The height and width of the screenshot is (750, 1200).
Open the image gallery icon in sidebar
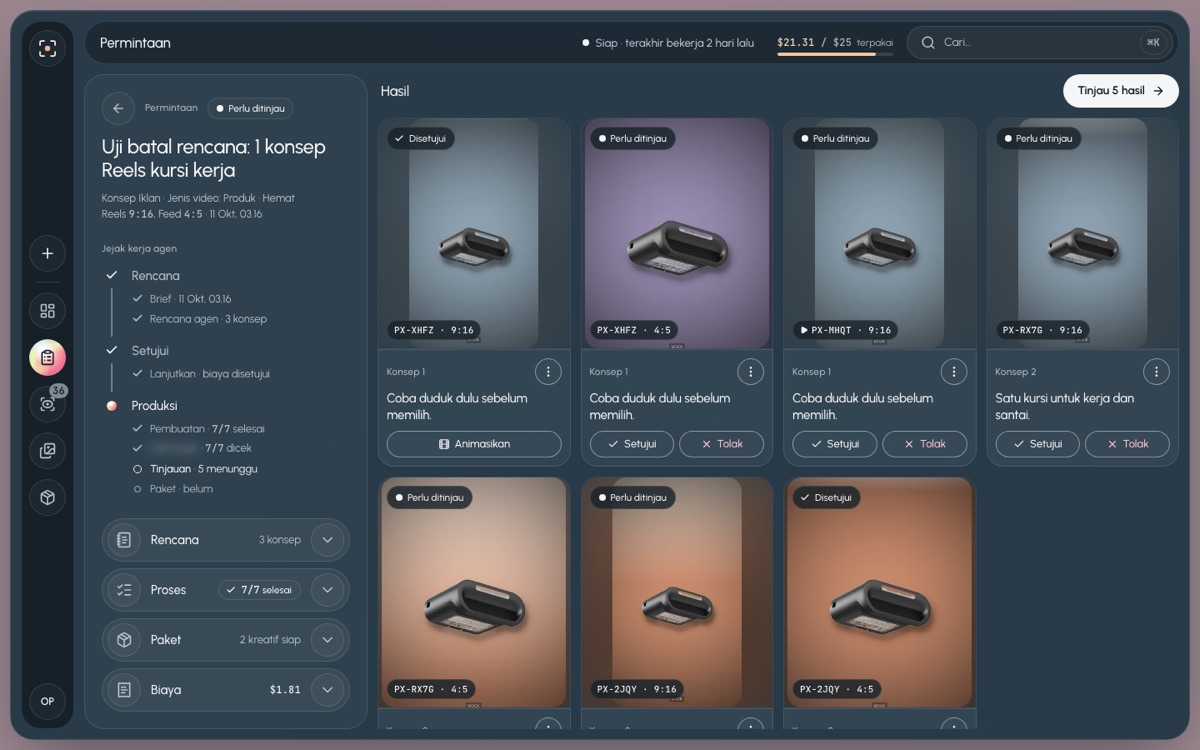pyautogui.click(x=47, y=451)
